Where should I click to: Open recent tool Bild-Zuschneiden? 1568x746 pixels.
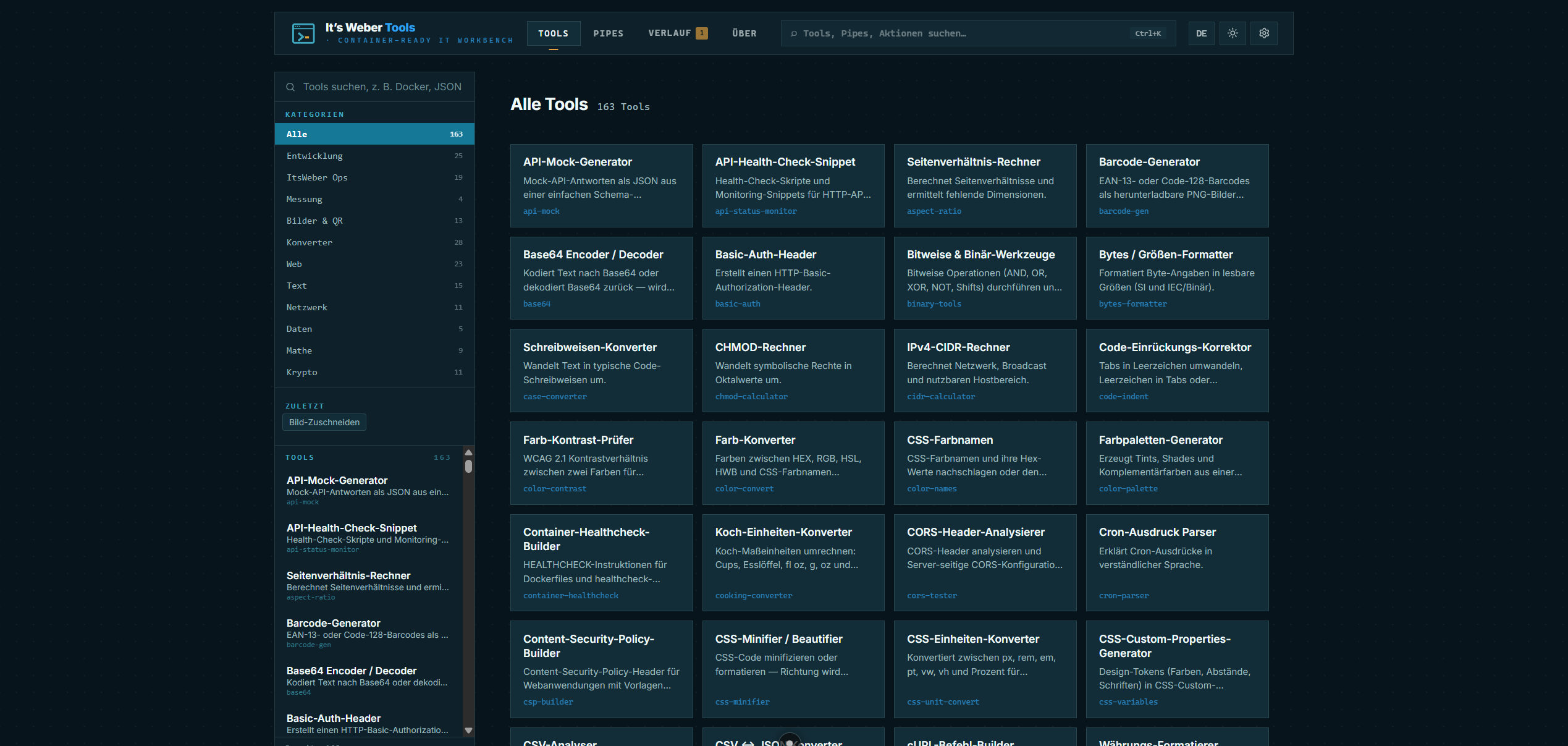click(324, 422)
